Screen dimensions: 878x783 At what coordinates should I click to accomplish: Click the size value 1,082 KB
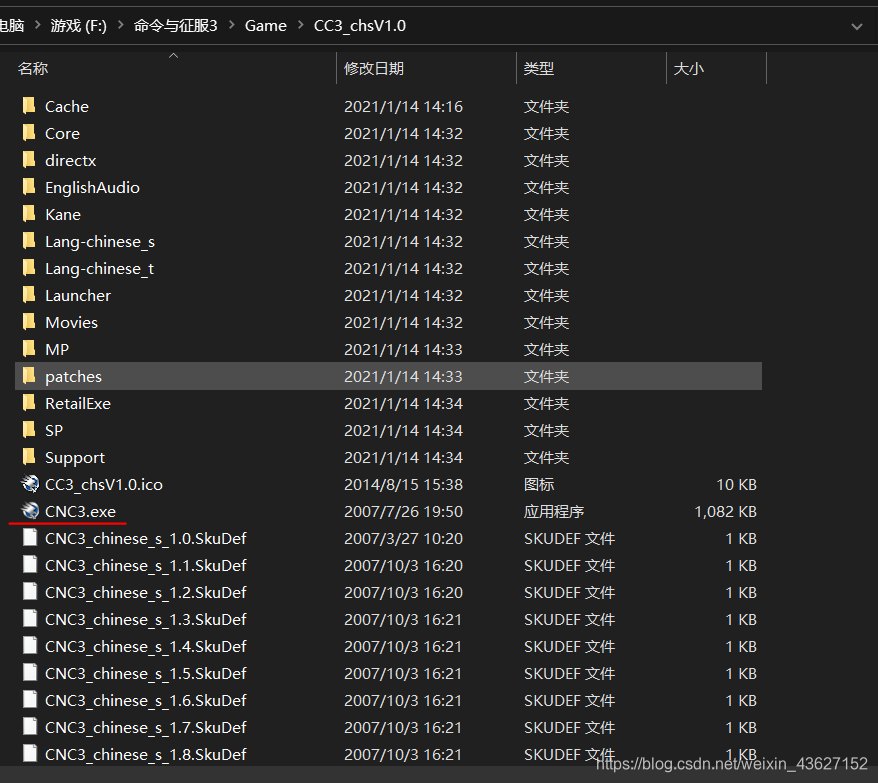tap(725, 511)
